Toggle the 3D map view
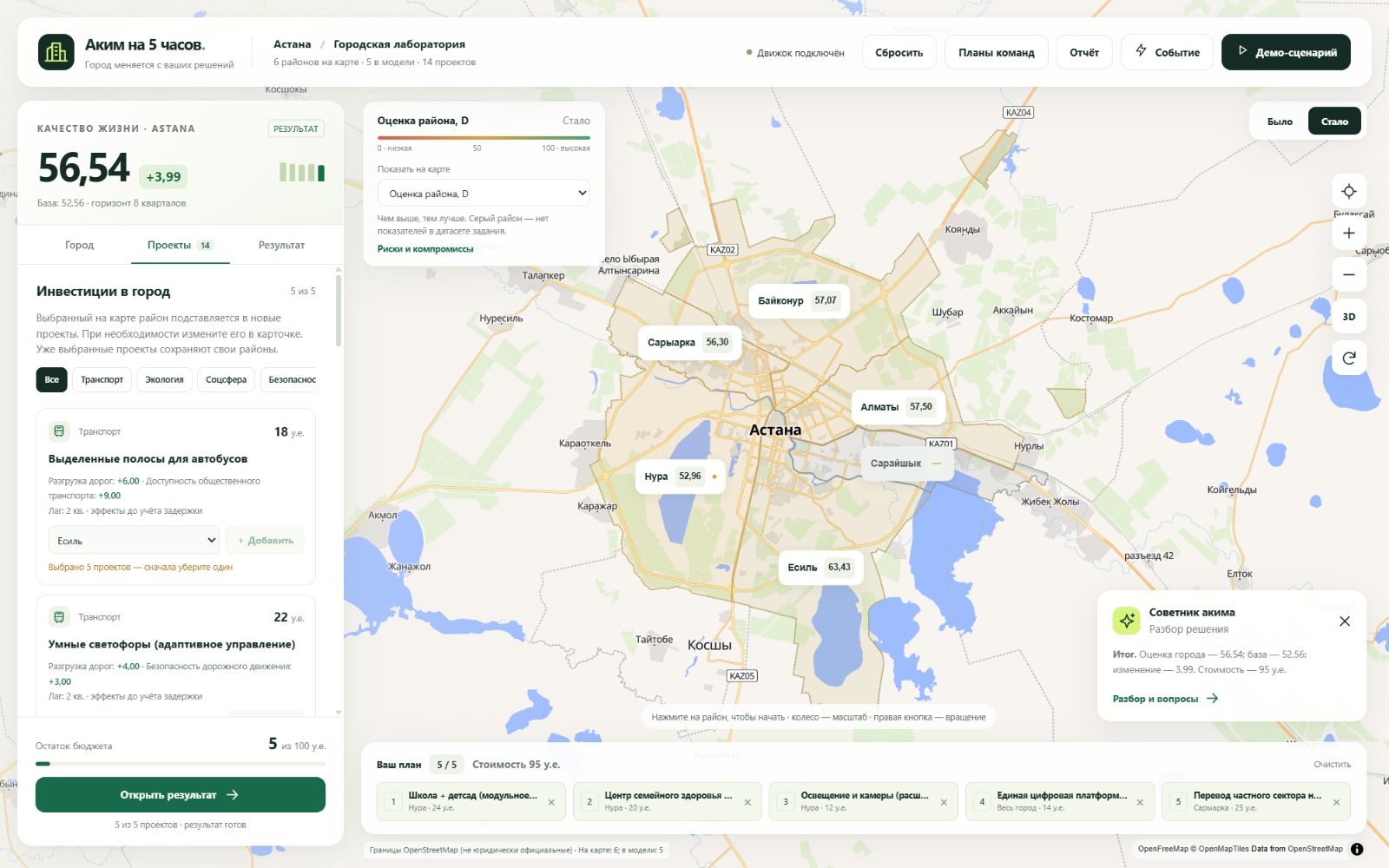 click(x=1349, y=316)
